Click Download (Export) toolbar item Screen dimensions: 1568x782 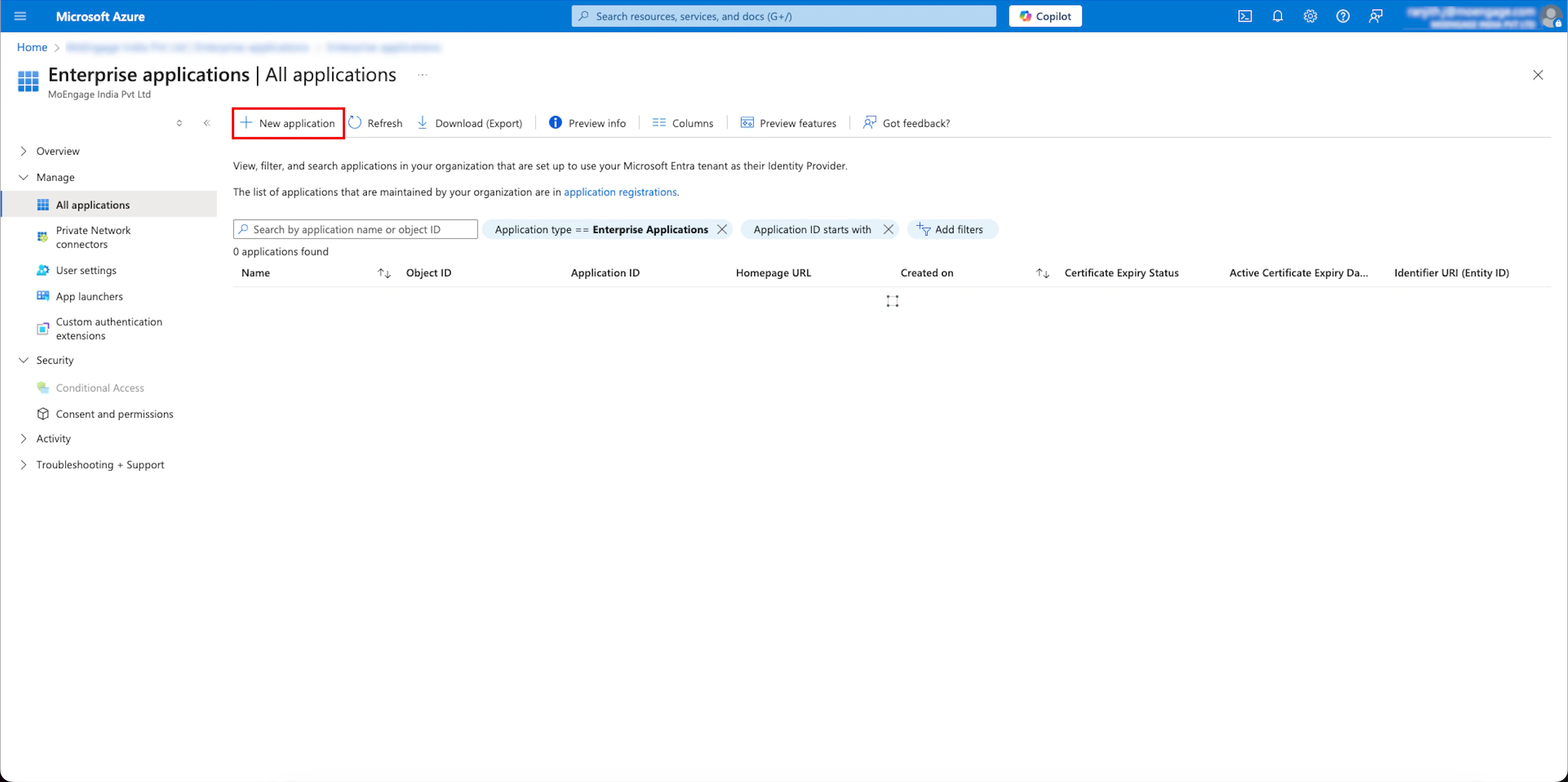click(470, 123)
